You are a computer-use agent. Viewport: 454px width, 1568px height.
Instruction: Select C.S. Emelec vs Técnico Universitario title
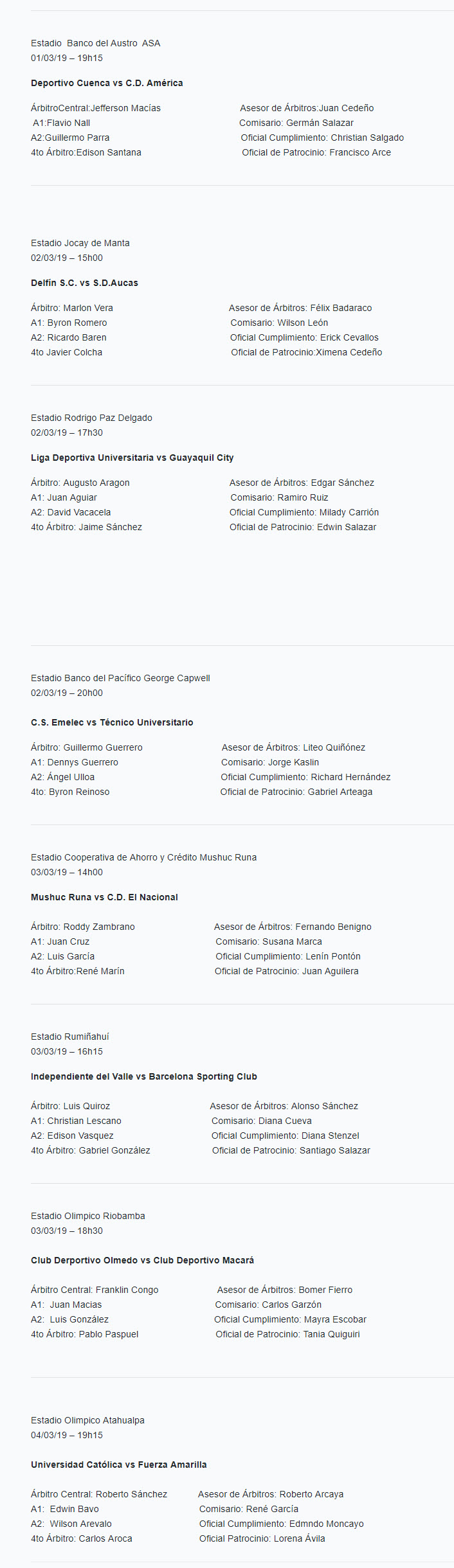112,722
